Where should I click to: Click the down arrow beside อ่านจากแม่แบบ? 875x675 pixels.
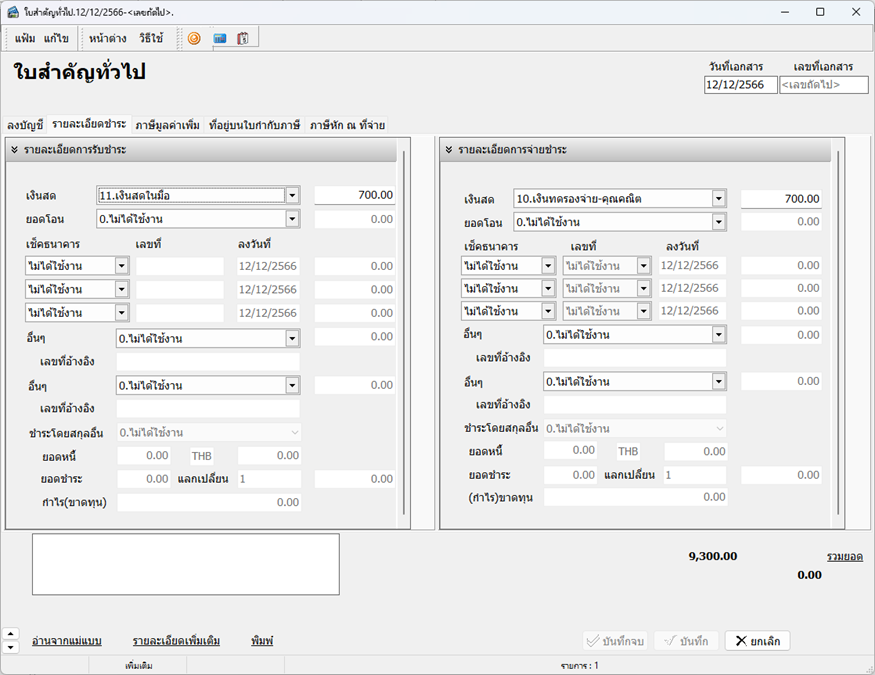click(11, 647)
